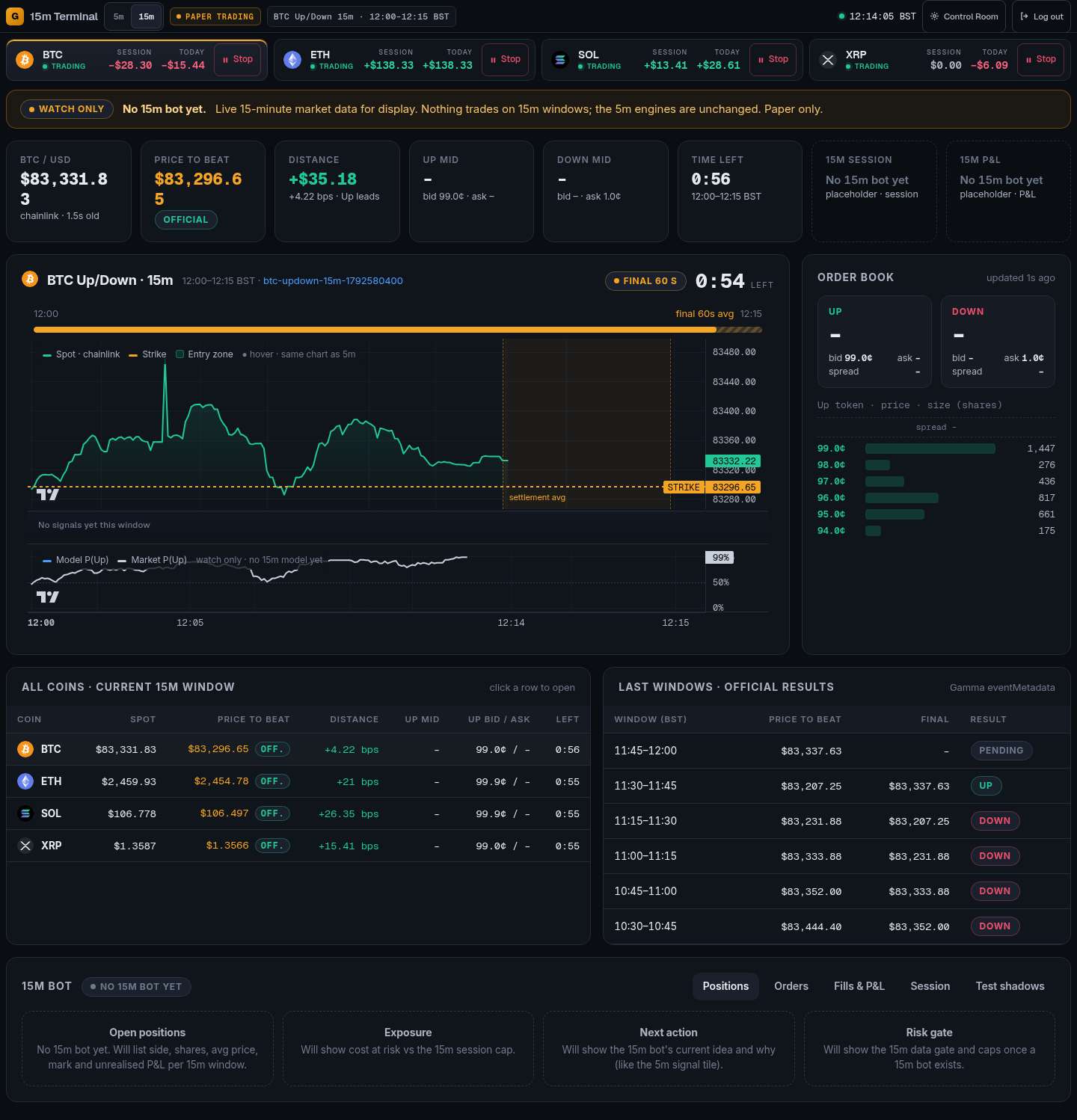Image resolution: width=1077 pixels, height=1120 pixels.
Task: Click the TradingView logo on the price chart
Action: point(48,494)
